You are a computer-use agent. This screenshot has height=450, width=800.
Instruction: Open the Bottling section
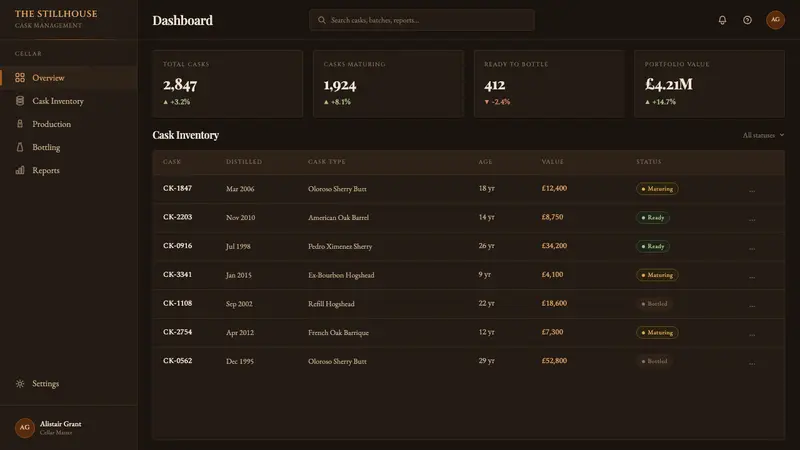tap(69, 147)
